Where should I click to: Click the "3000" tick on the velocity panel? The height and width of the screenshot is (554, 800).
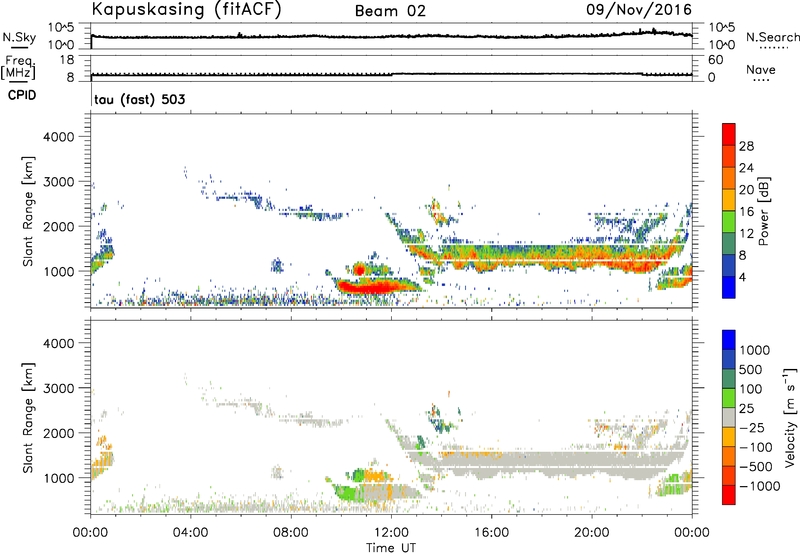(x=58, y=388)
